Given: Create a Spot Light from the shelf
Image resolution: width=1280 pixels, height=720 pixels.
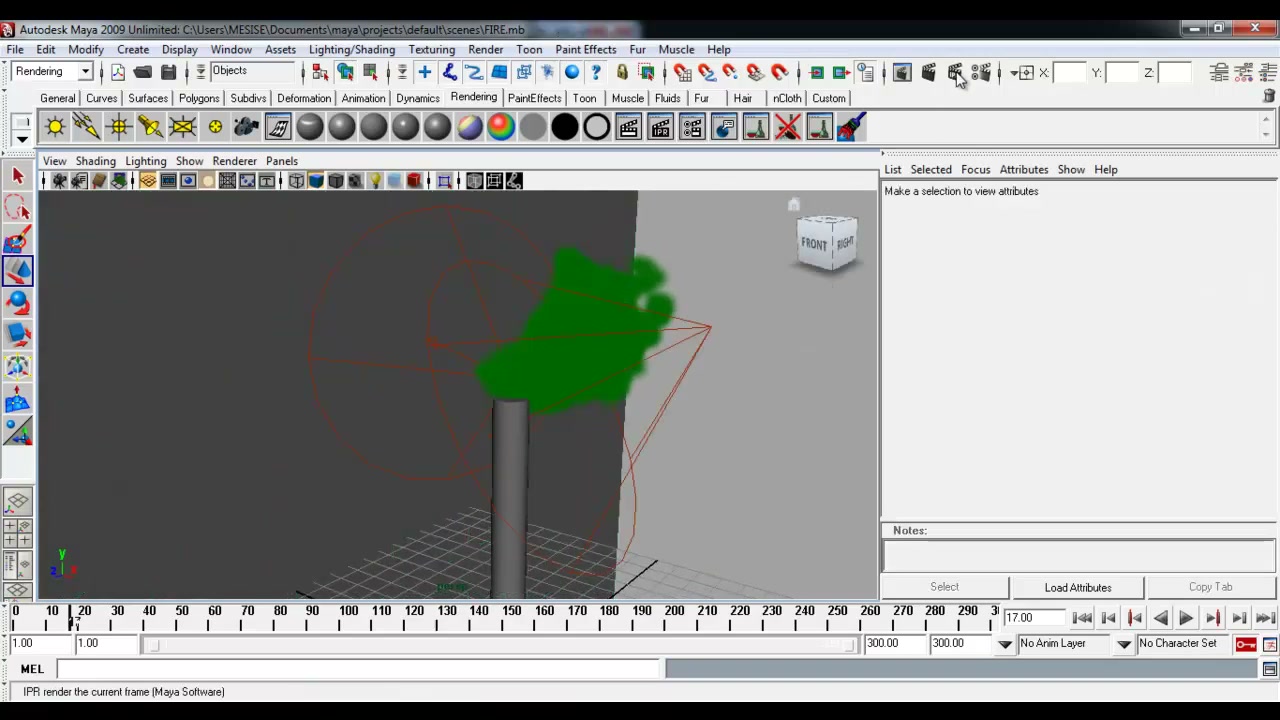Looking at the screenshot, I should pos(151,127).
